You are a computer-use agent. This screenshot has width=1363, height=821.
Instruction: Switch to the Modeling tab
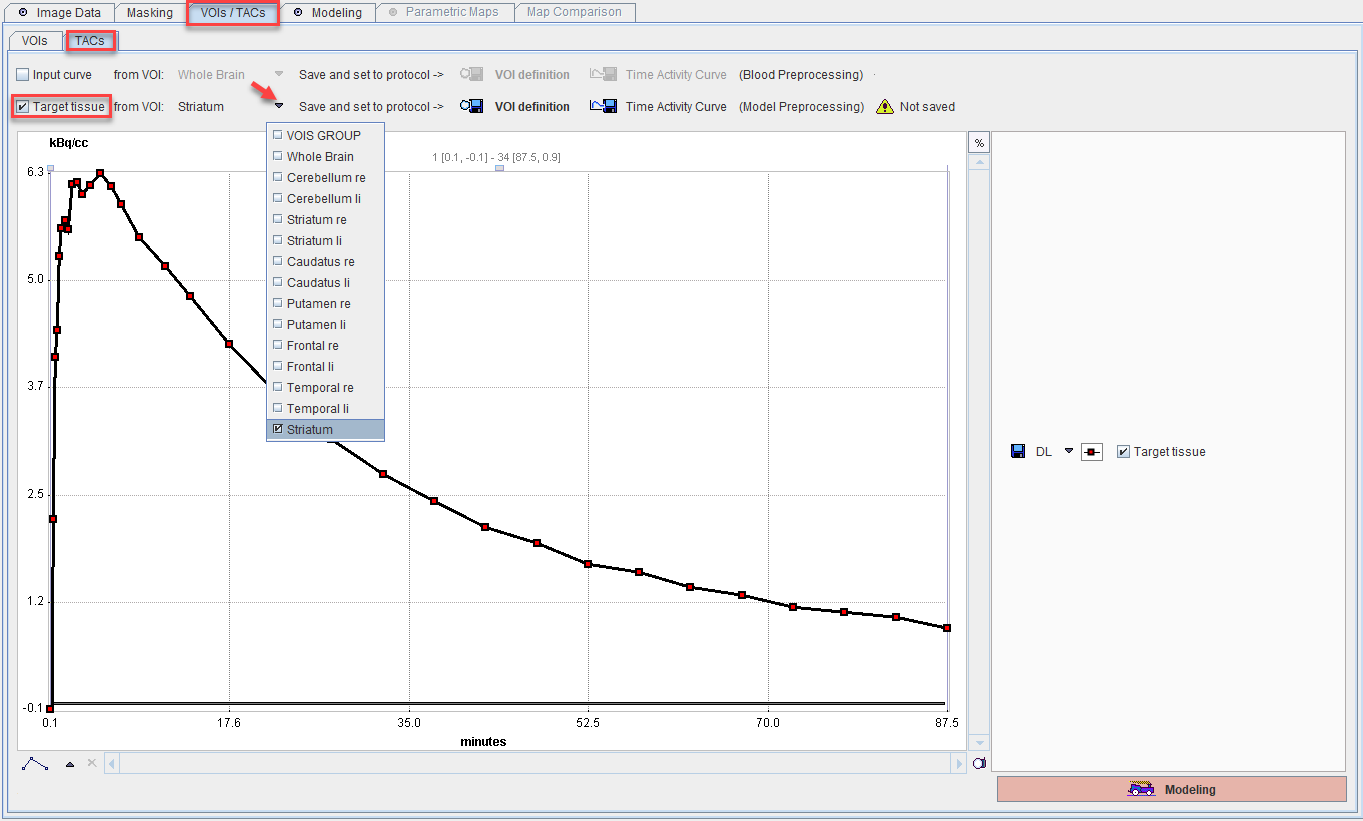click(x=328, y=13)
